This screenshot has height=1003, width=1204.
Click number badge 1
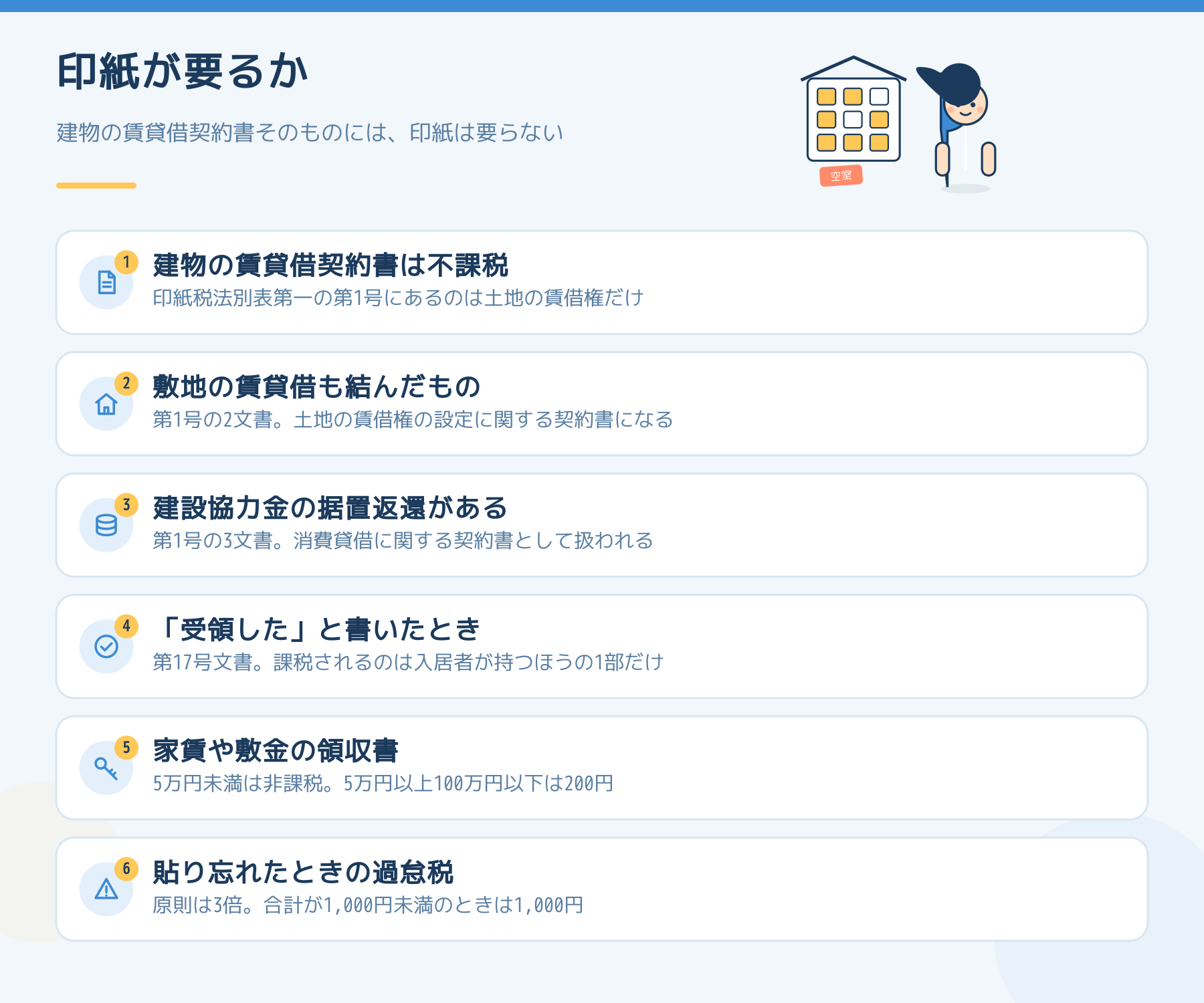tap(126, 262)
